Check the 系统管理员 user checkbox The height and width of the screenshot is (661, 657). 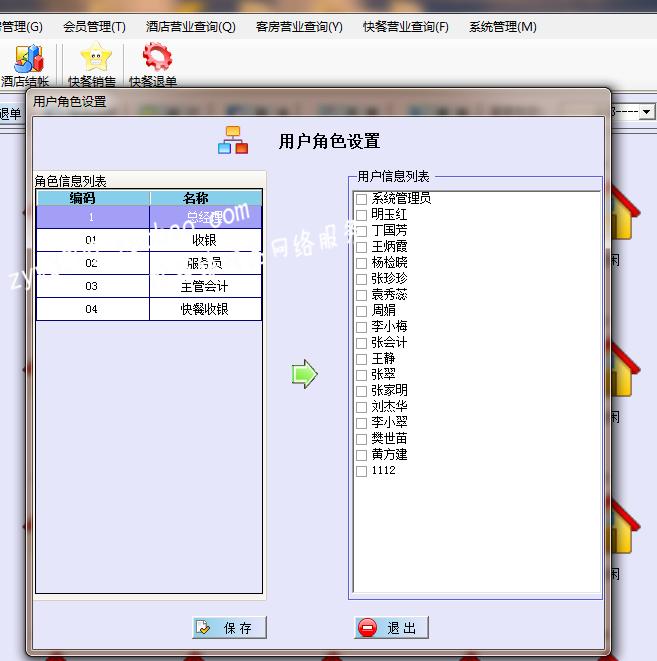(361, 199)
